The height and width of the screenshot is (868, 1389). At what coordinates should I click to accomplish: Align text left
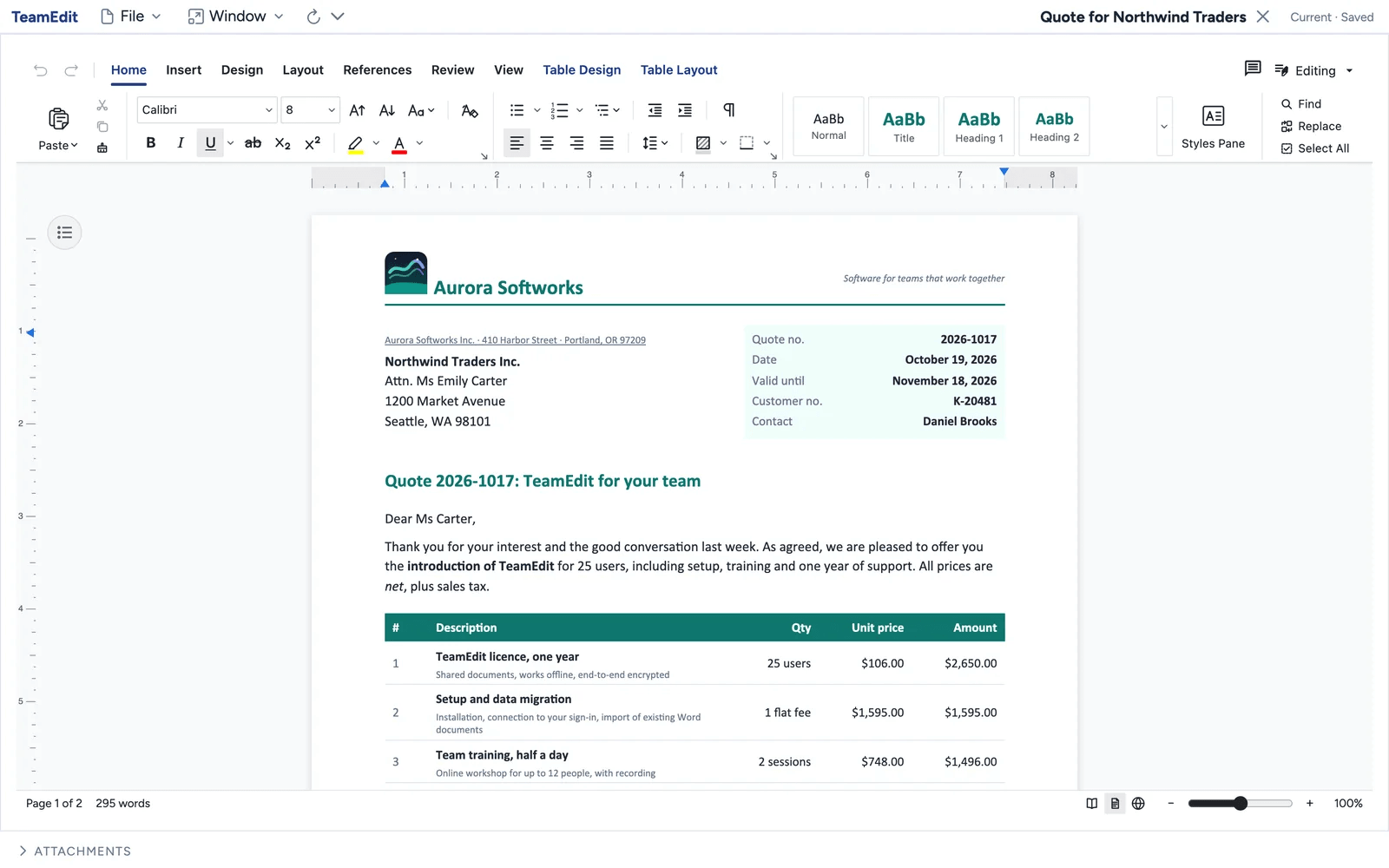517,143
